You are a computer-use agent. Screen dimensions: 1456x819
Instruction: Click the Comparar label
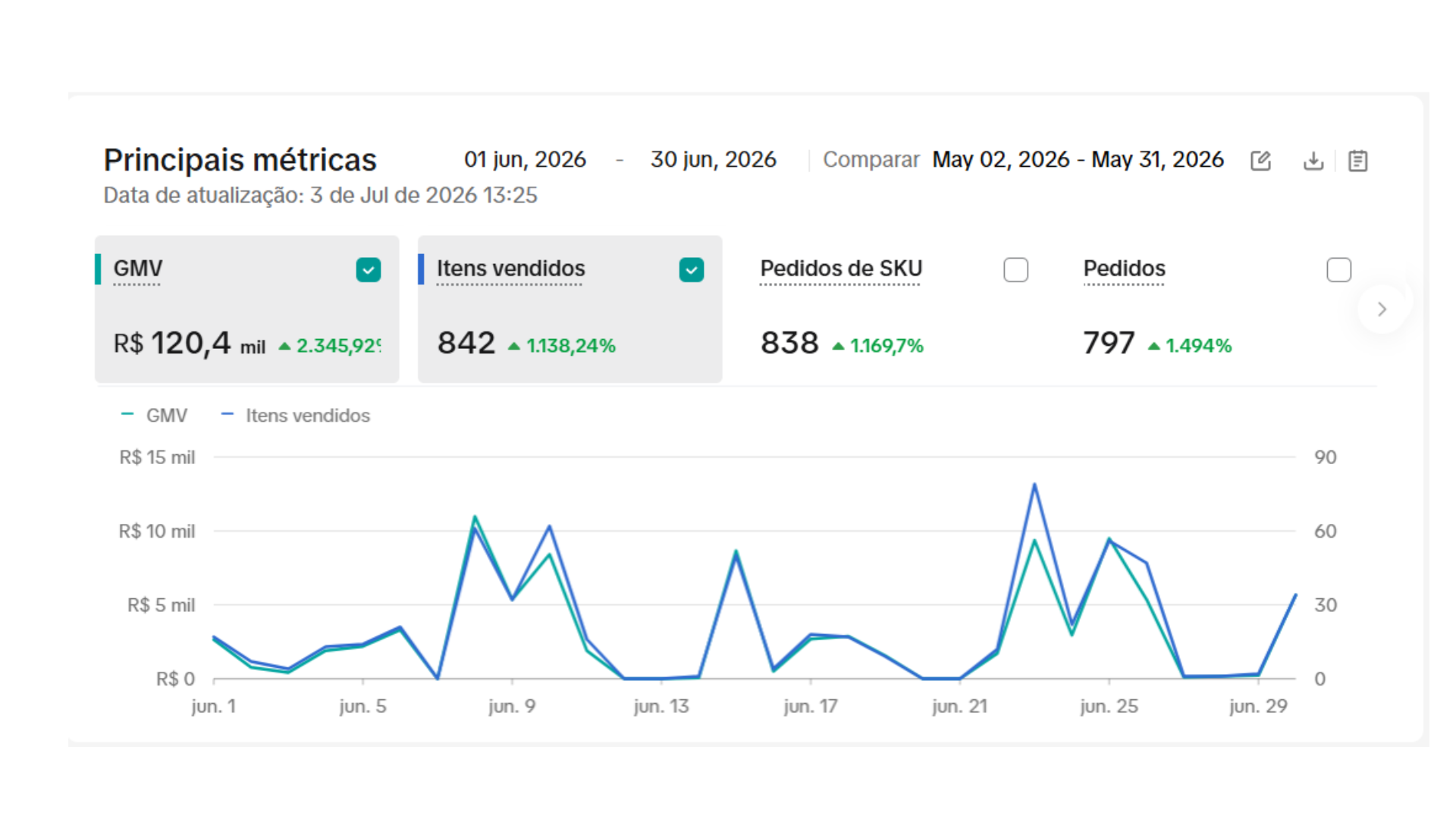[x=871, y=159]
